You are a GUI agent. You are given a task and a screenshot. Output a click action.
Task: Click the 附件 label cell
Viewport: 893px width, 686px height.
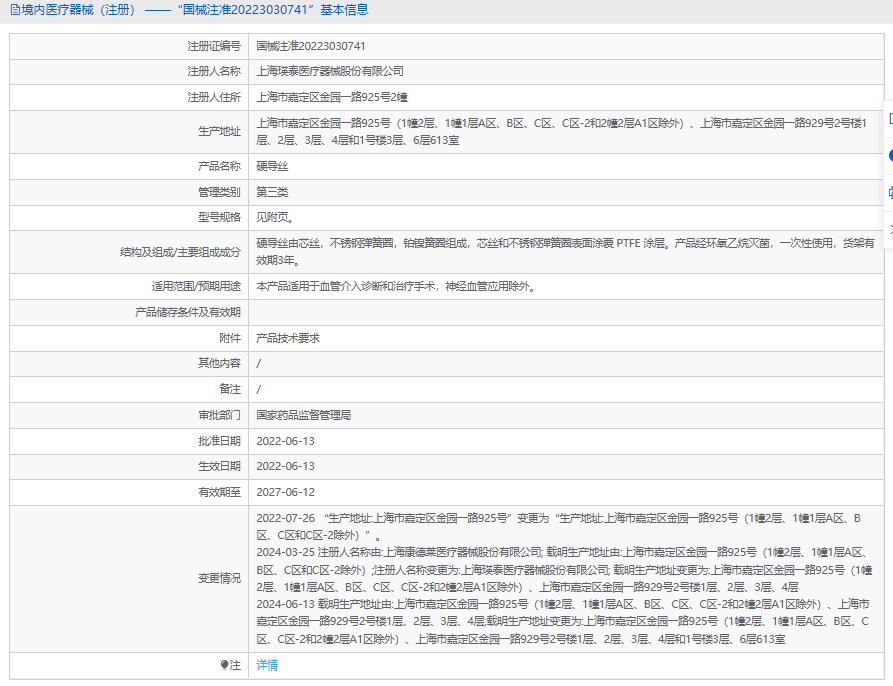click(129, 338)
